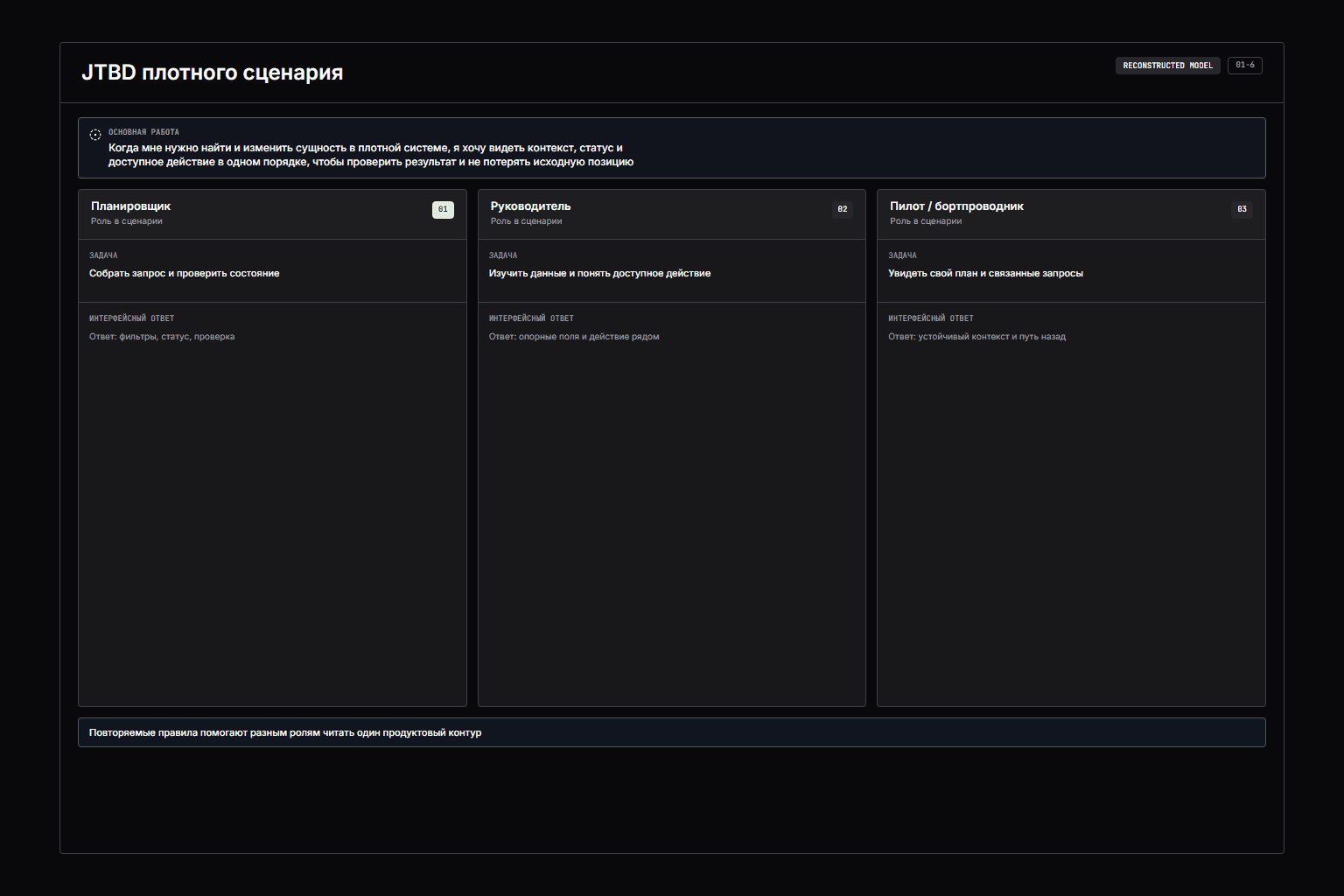Select 'Ответ: устойчивый контекст и путь назад'
This screenshot has width=1344, height=896.
pos(976,337)
